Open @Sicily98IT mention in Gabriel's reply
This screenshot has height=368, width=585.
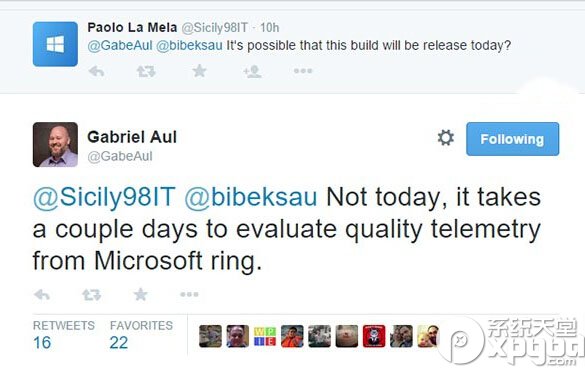(x=104, y=197)
